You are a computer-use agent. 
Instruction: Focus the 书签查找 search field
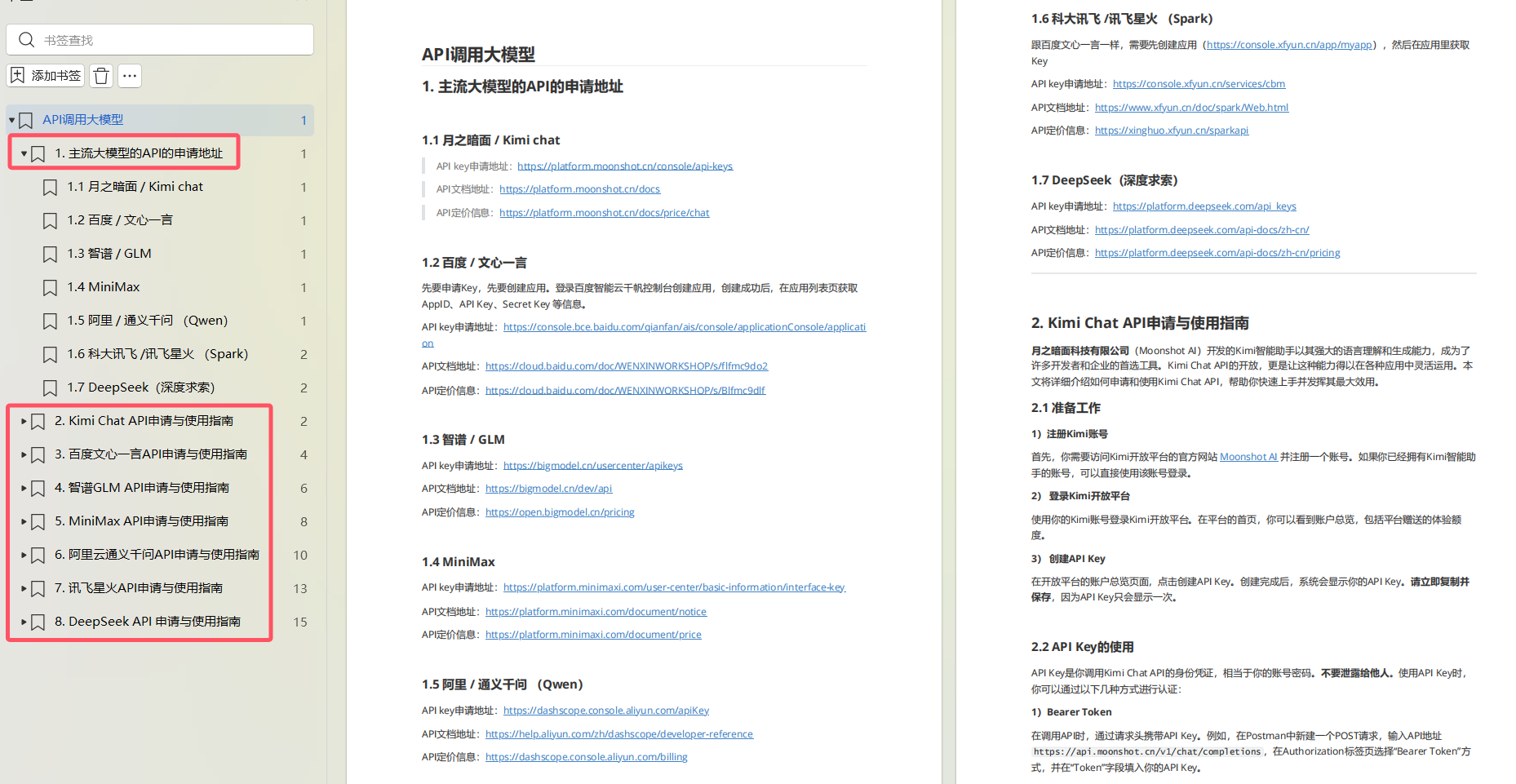point(160,40)
